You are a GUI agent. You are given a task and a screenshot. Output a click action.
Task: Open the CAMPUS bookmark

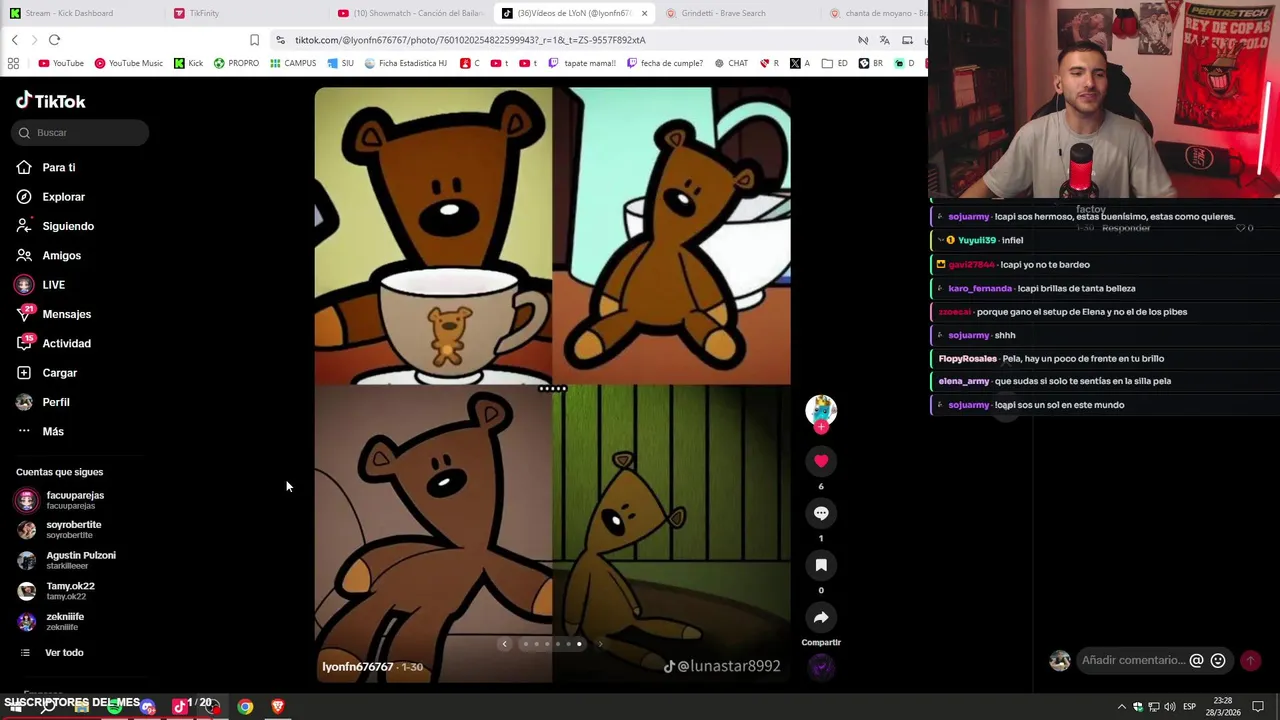pos(293,63)
